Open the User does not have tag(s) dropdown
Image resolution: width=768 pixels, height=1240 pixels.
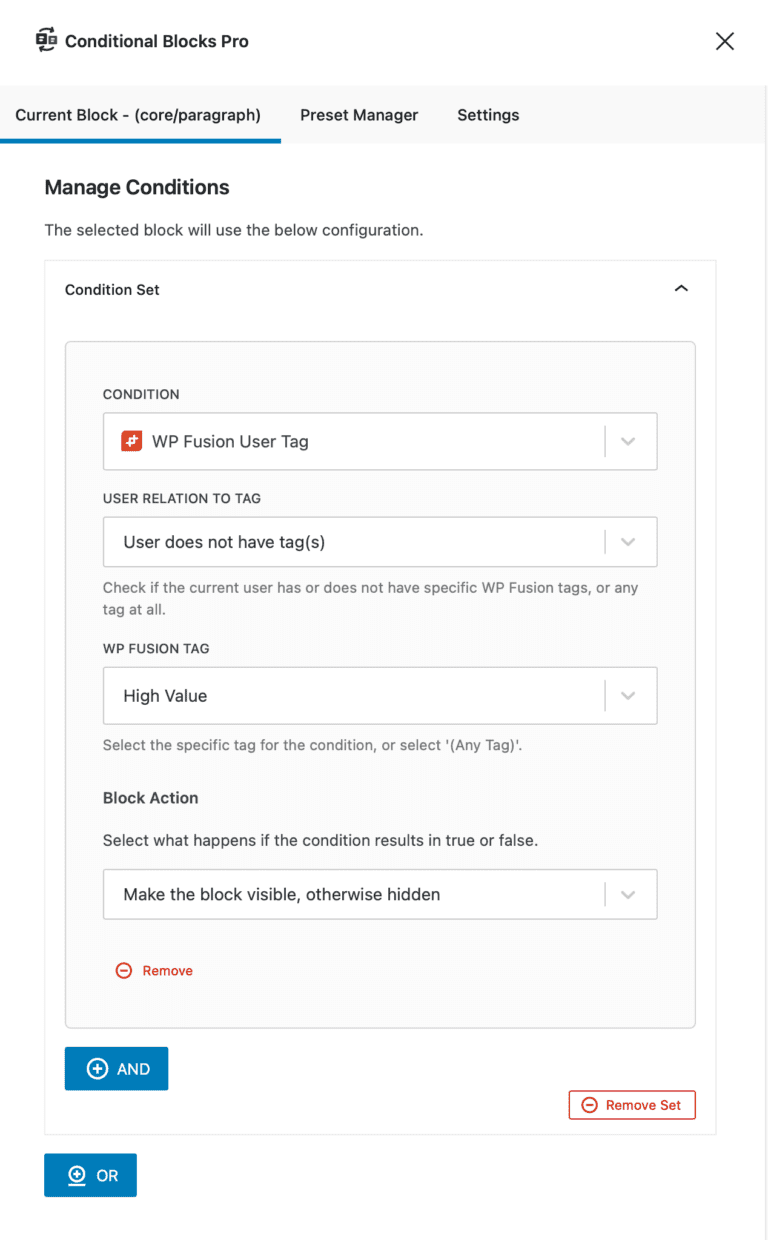(380, 542)
